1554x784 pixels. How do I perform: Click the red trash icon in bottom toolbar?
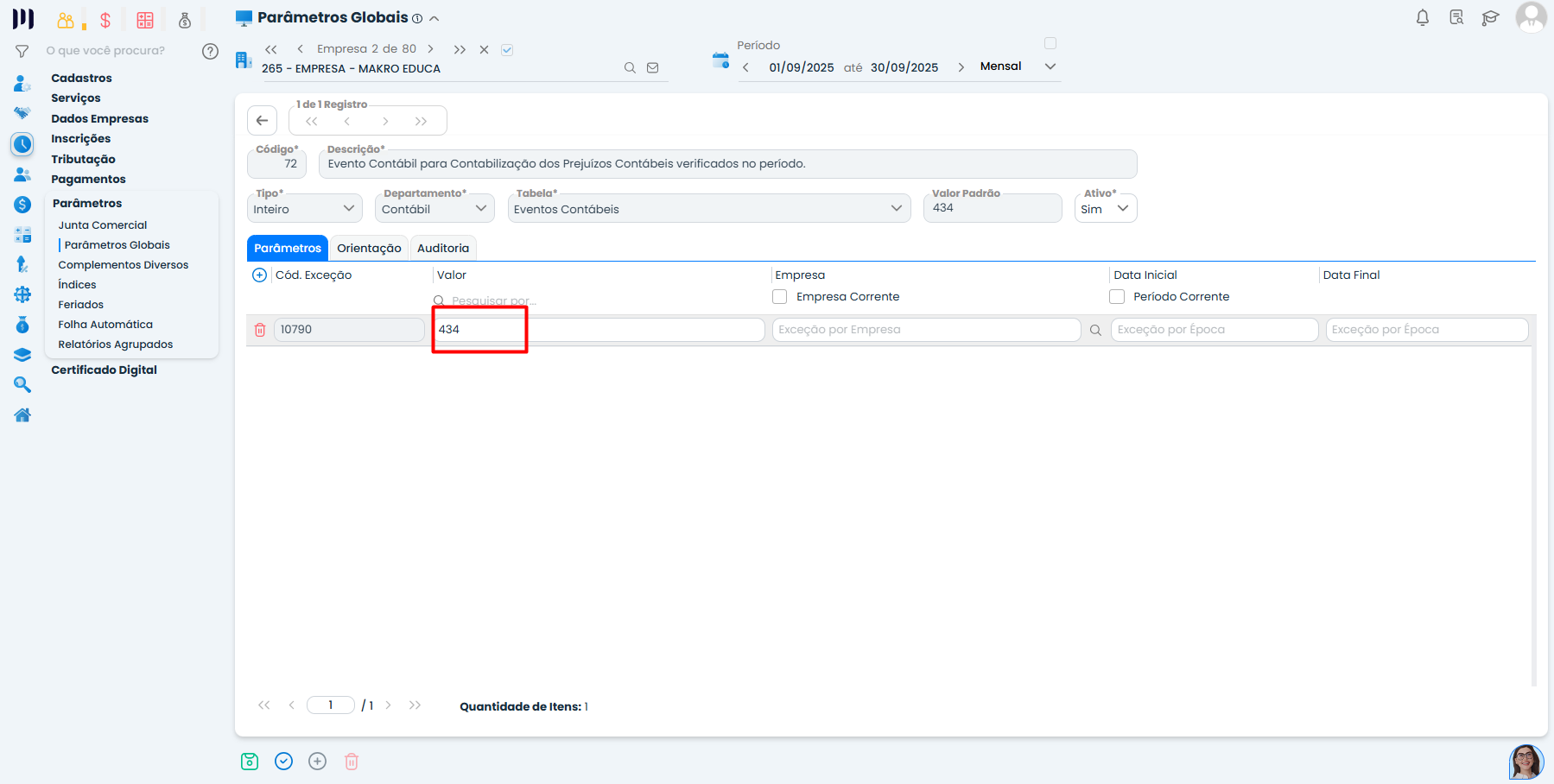(352, 761)
